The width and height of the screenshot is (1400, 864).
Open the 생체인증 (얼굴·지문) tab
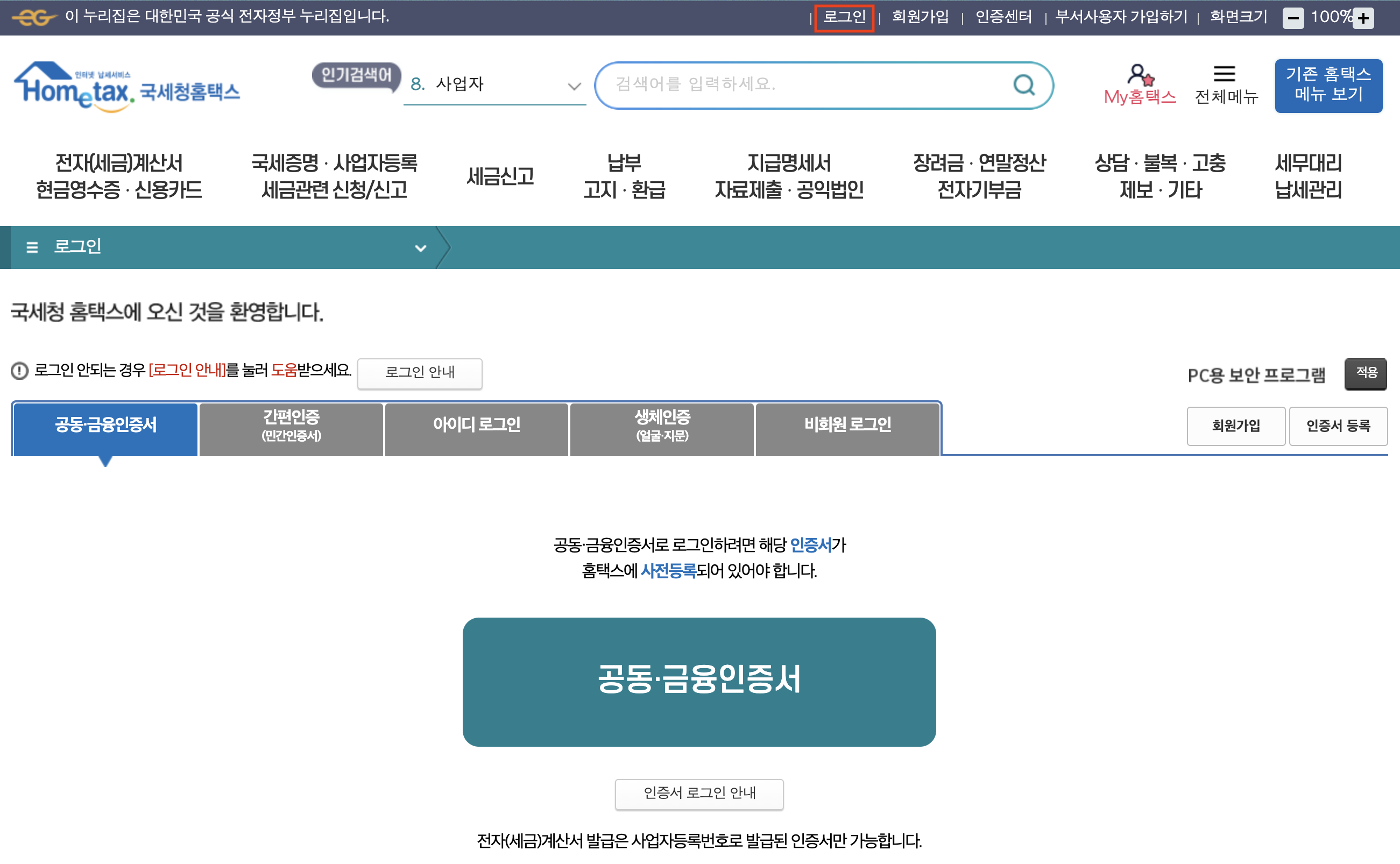[662, 425]
